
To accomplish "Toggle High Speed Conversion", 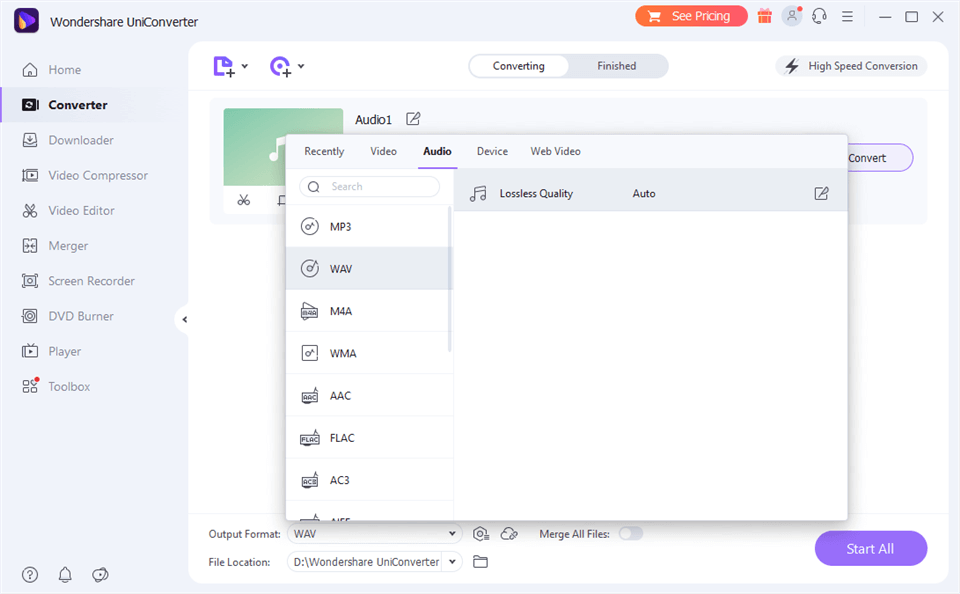I will 852,66.
